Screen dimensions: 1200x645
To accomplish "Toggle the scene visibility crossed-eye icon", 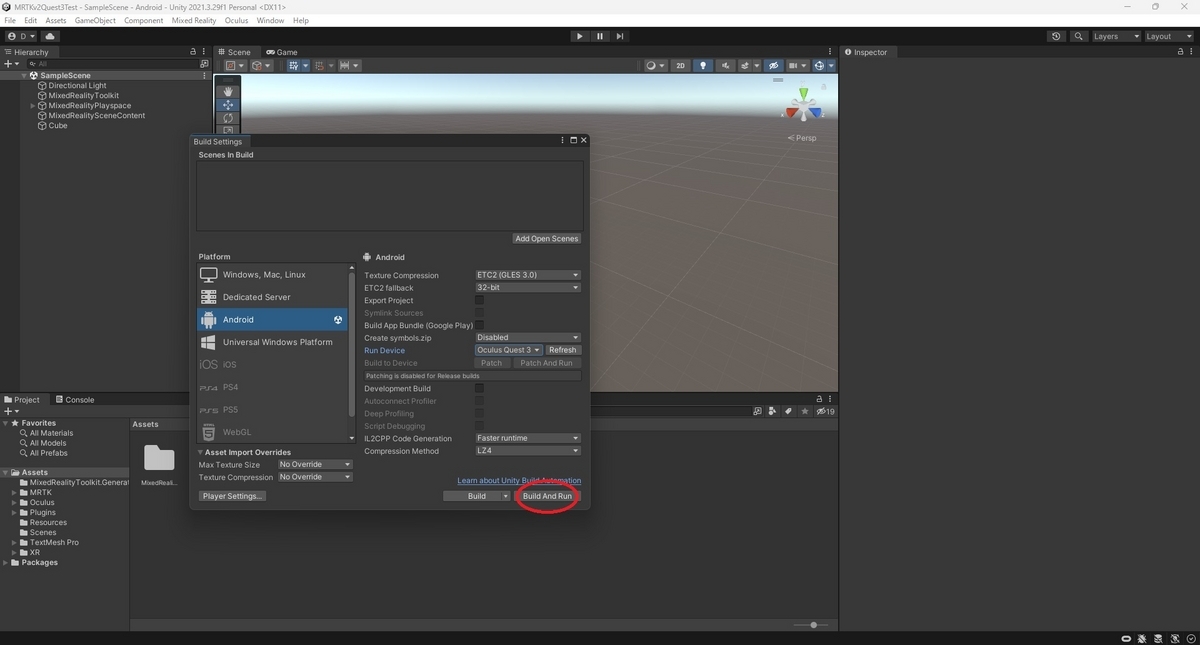I will 774,66.
